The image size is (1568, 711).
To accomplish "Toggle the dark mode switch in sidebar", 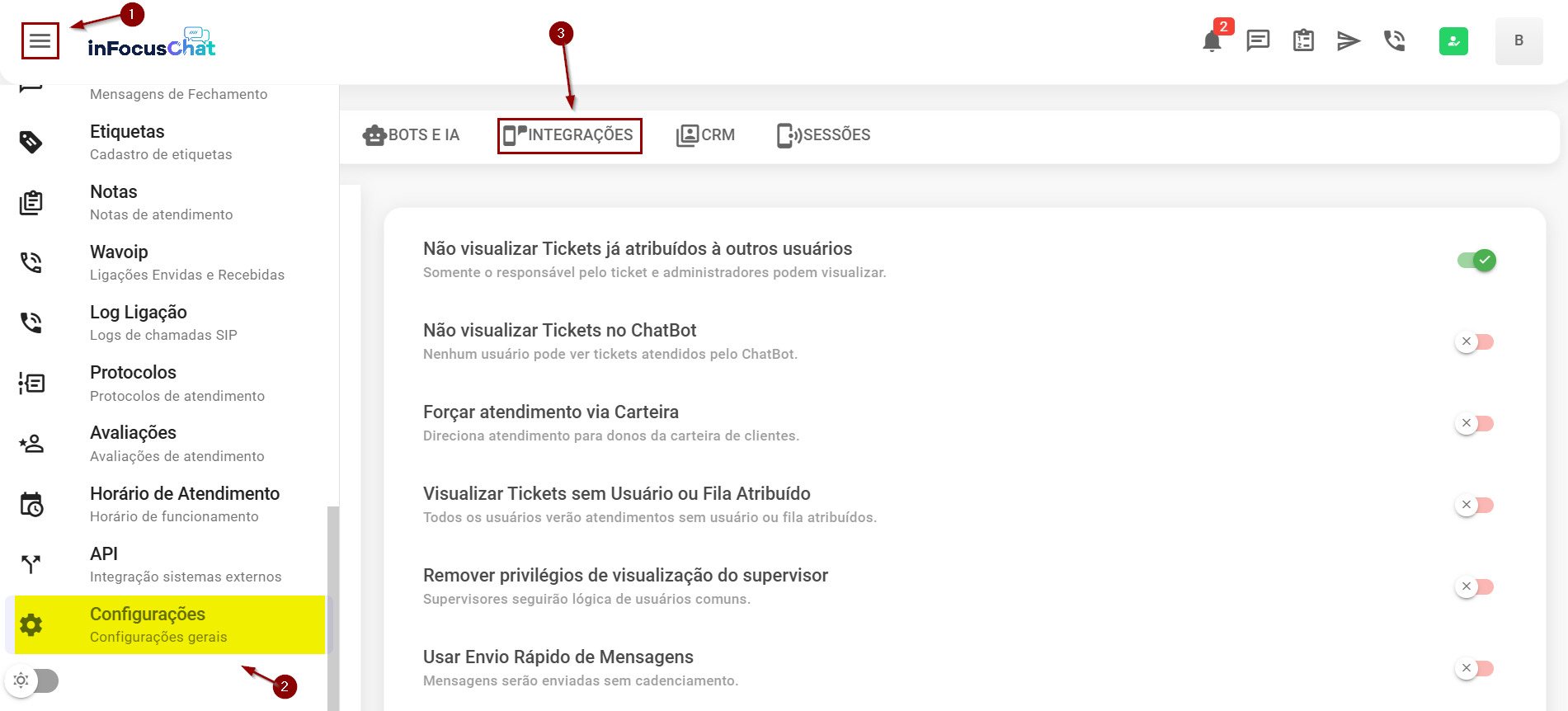I will click(33, 680).
